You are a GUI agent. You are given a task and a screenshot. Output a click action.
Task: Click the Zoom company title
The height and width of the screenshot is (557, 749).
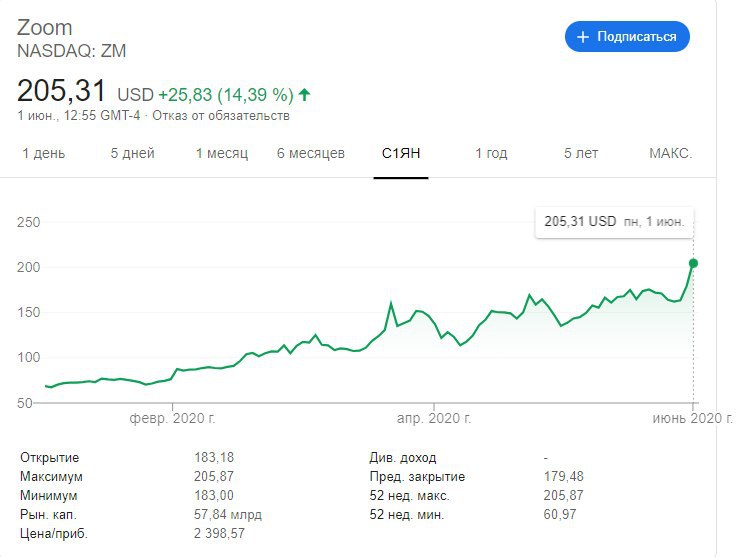(x=45, y=27)
